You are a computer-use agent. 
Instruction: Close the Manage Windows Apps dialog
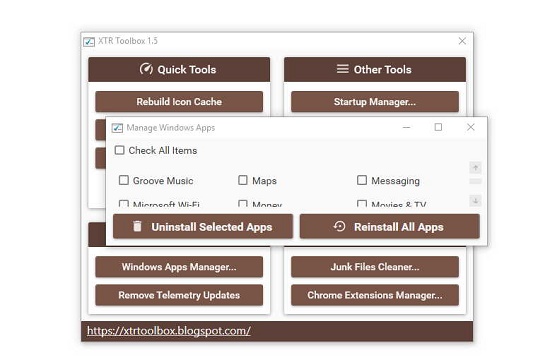(x=471, y=127)
